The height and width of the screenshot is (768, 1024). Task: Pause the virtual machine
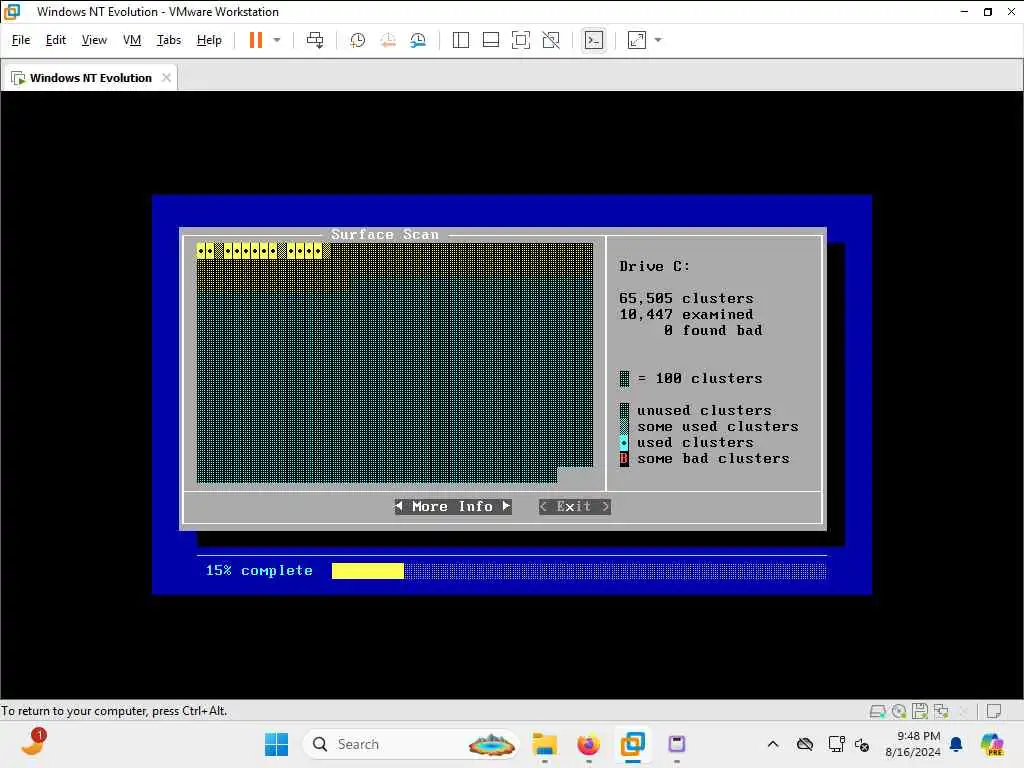point(255,40)
